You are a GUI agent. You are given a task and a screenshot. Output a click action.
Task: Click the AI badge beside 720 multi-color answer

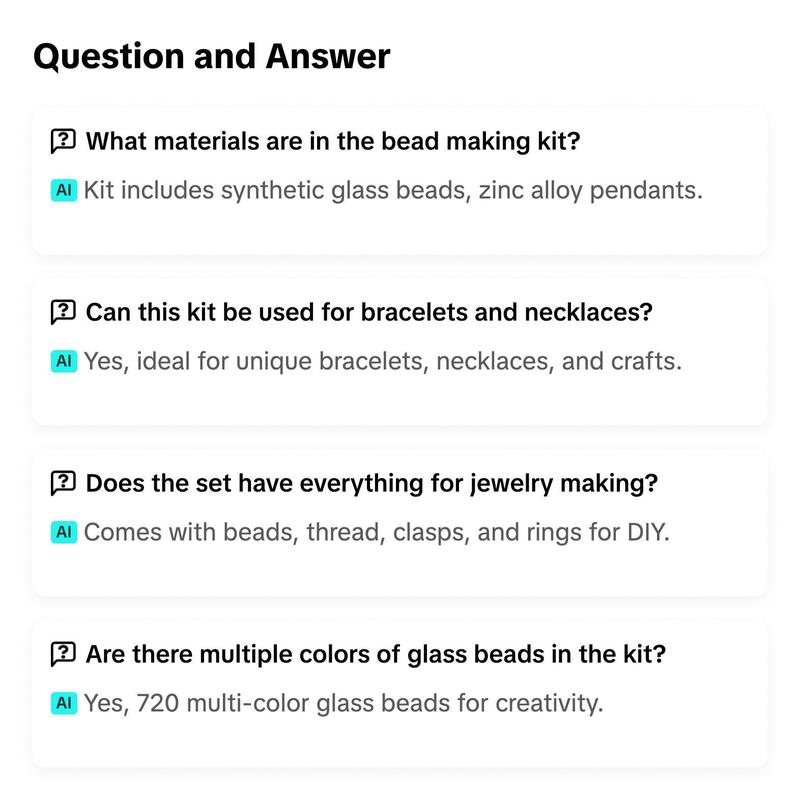click(x=64, y=703)
